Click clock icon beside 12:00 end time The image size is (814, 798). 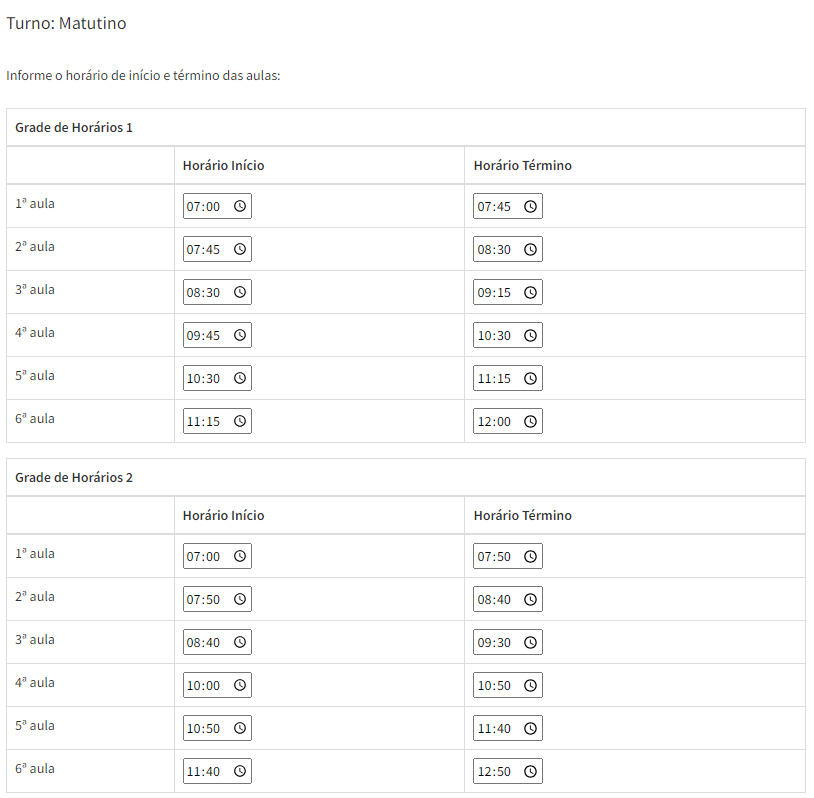pos(530,422)
